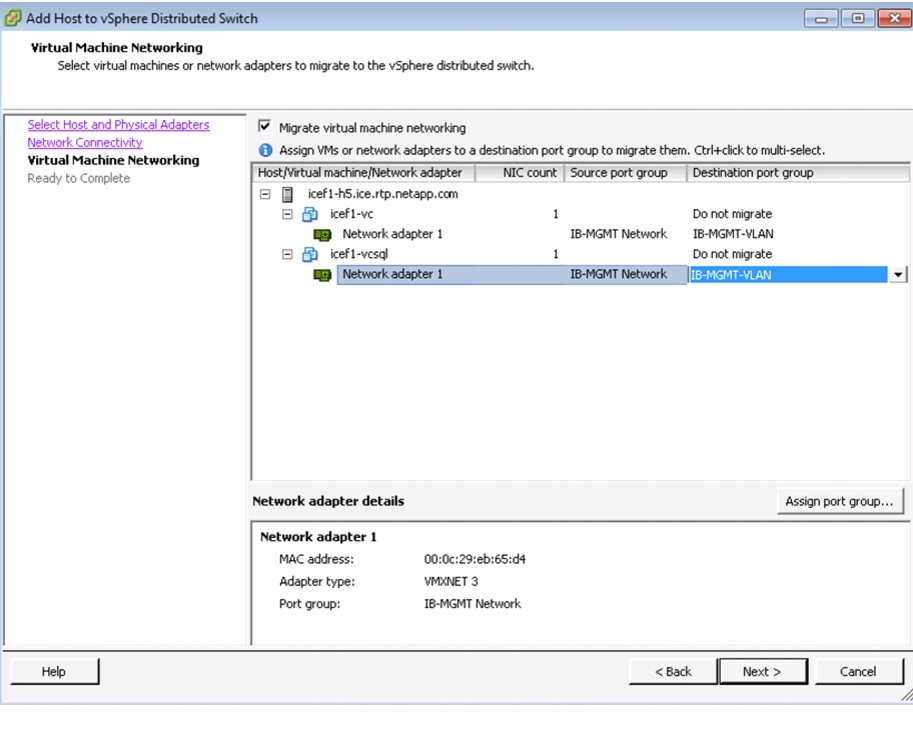Click the Back button

pyautogui.click(x=673, y=672)
